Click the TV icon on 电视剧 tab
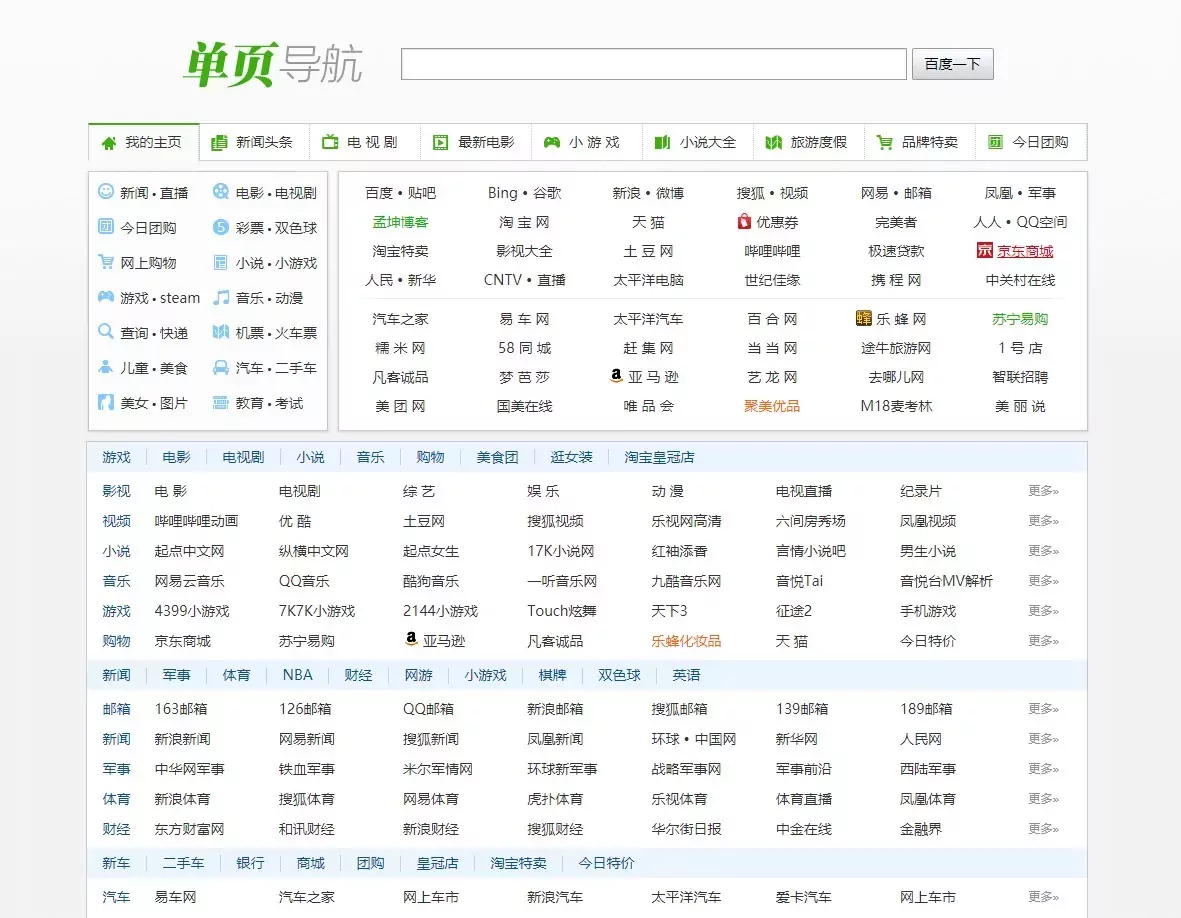Viewport: 1181px width, 918px height. click(x=330, y=142)
